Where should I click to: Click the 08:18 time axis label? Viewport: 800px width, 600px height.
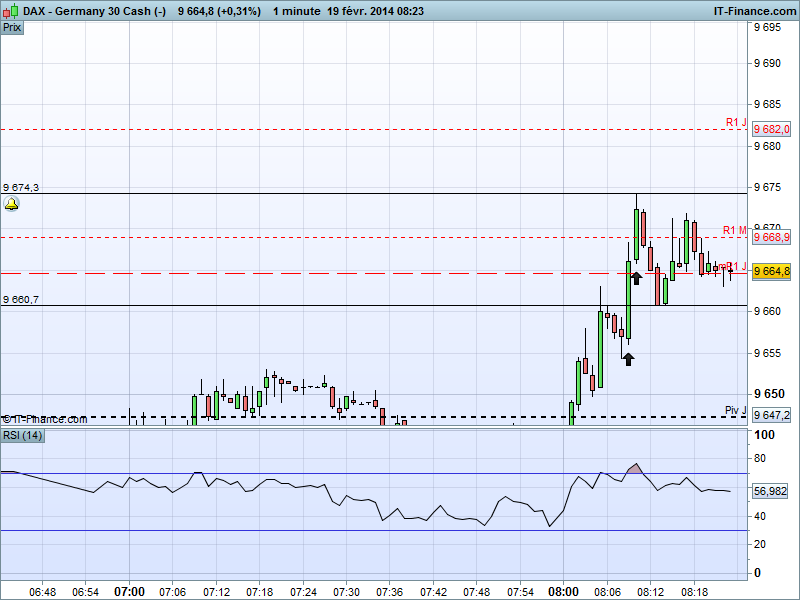pyautogui.click(x=694, y=592)
